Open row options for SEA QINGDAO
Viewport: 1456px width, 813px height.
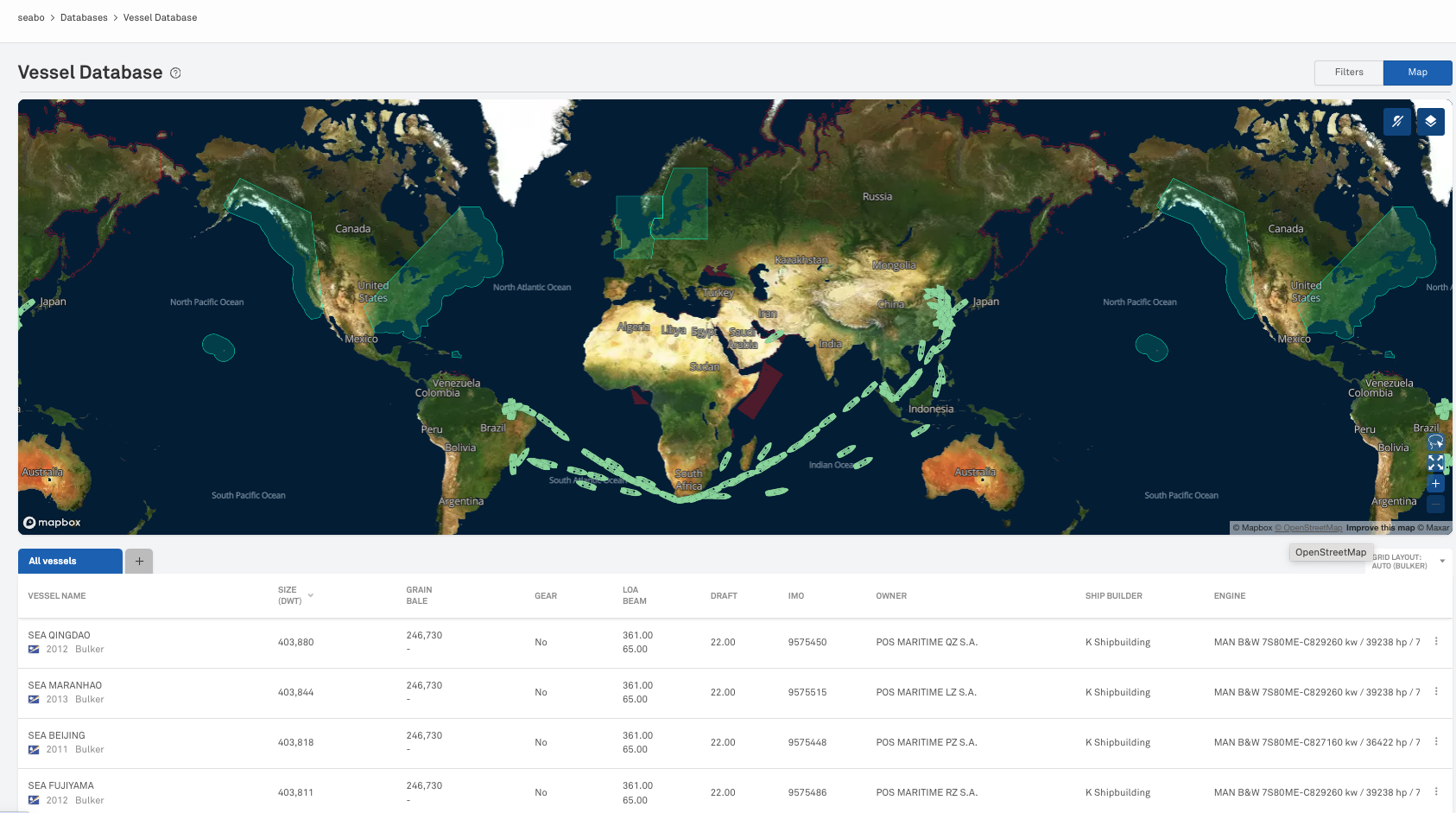tap(1436, 641)
